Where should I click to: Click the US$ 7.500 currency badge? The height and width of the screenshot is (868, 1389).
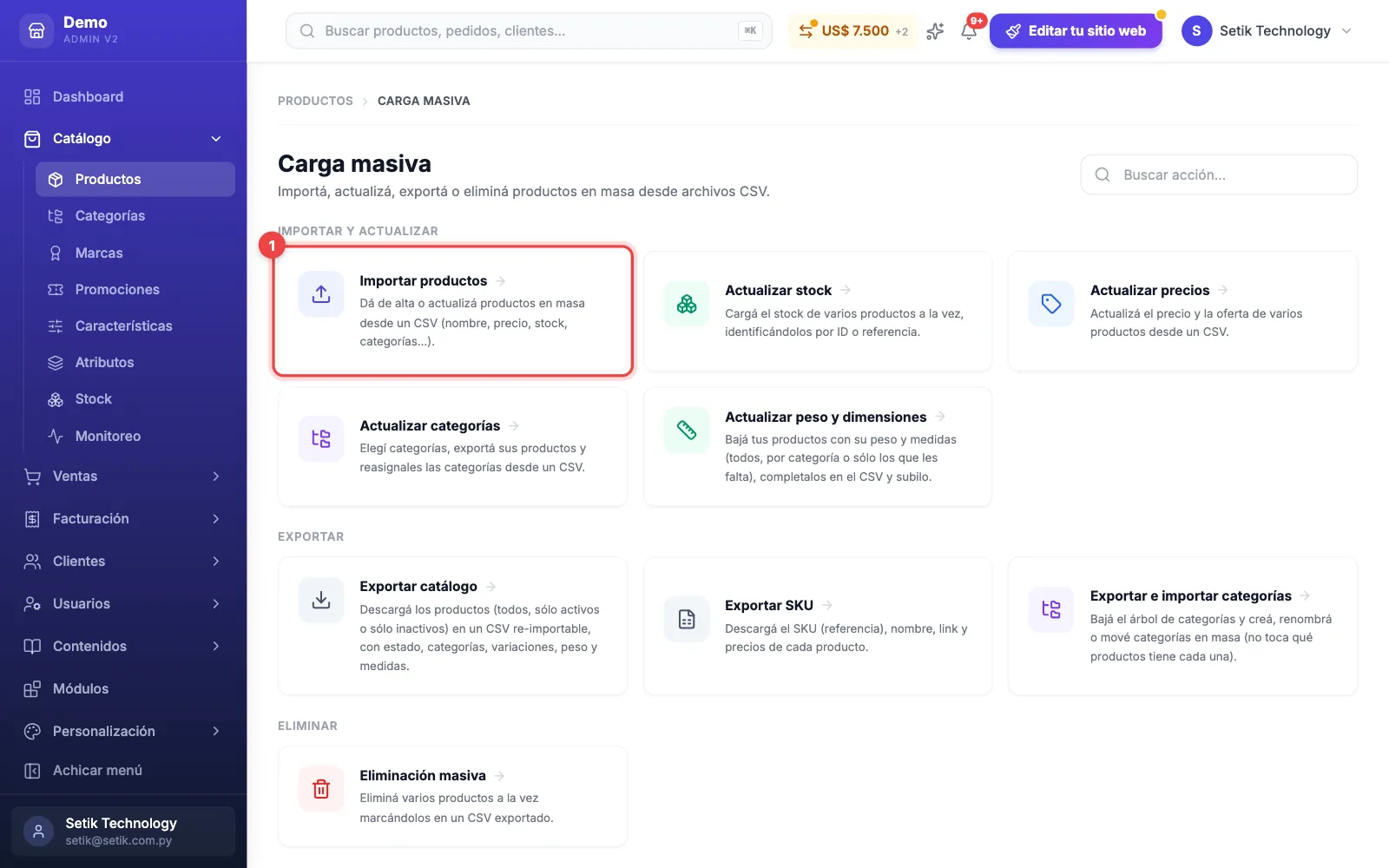(x=852, y=31)
